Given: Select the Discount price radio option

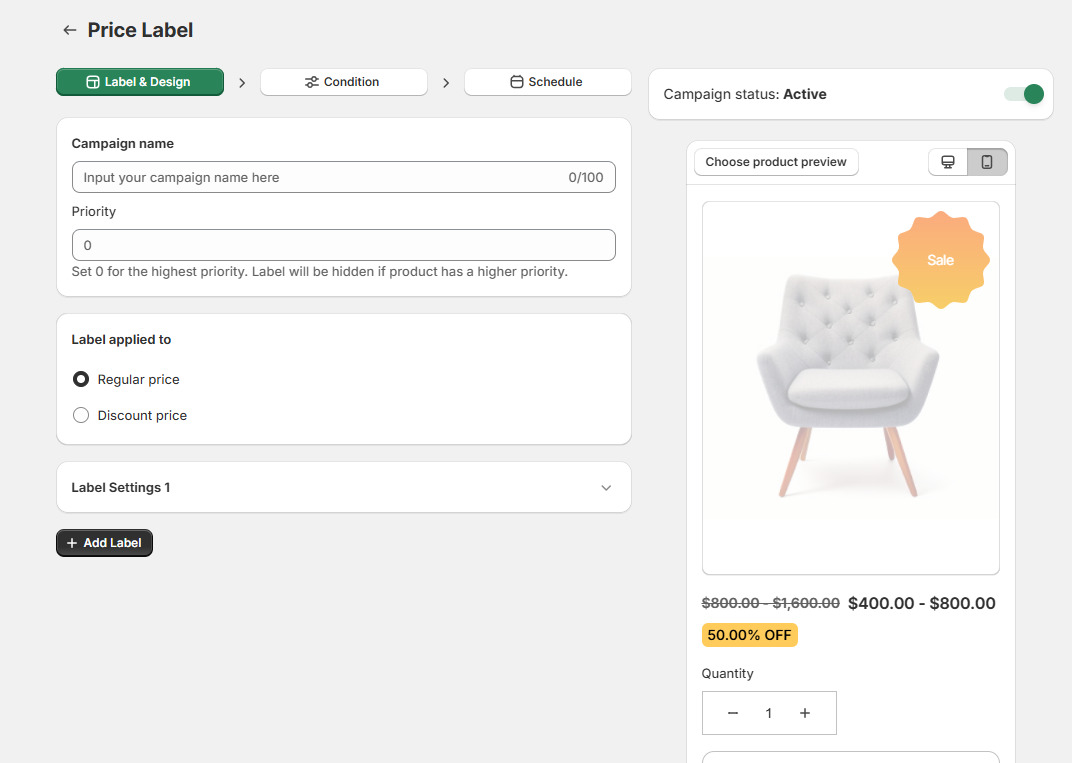Looking at the screenshot, I should [81, 415].
